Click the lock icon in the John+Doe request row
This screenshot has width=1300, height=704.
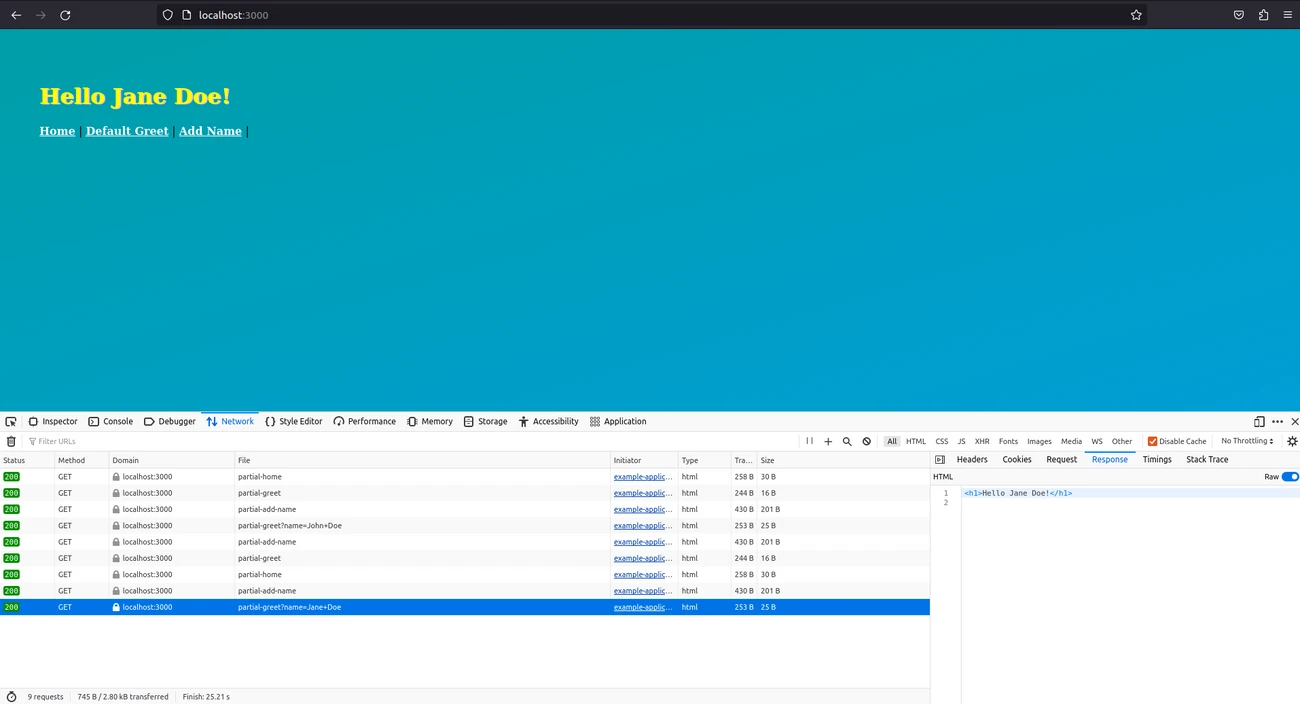(116, 526)
